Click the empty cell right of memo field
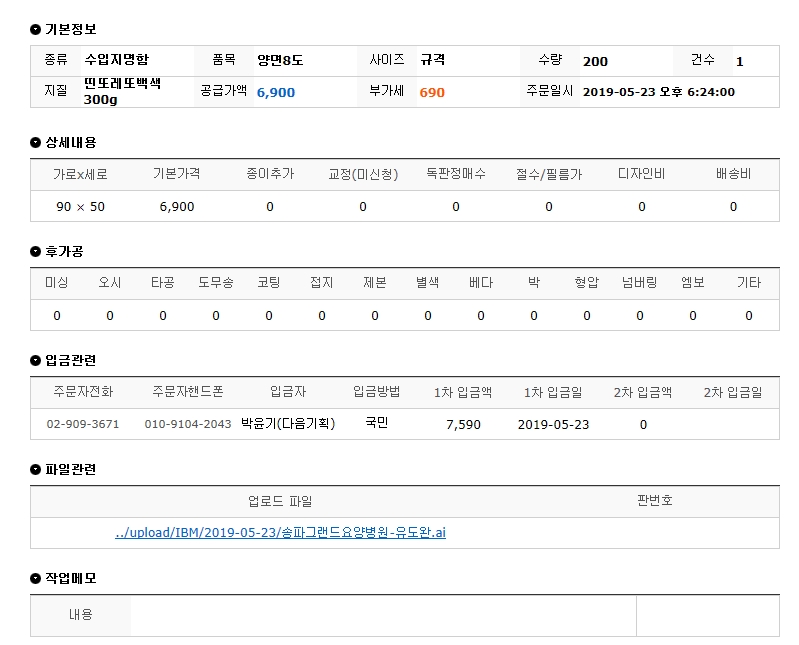The image size is (799, 645). click(x=707, y=615)
